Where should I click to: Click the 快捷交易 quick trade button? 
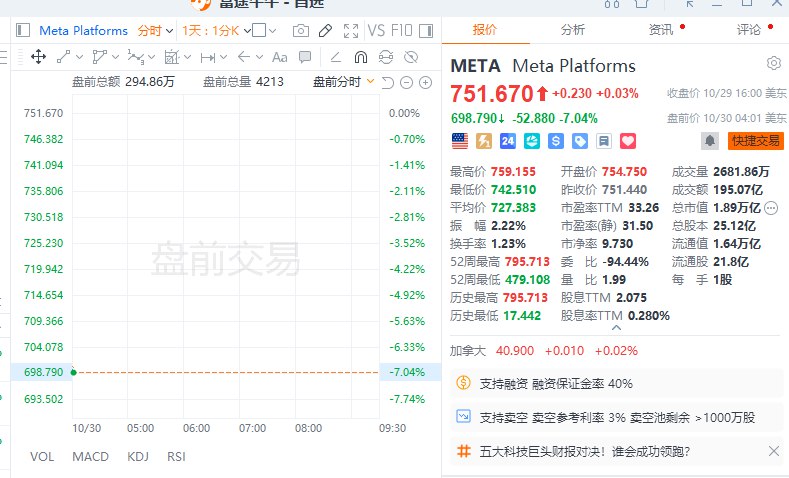(x=755, y=141)
